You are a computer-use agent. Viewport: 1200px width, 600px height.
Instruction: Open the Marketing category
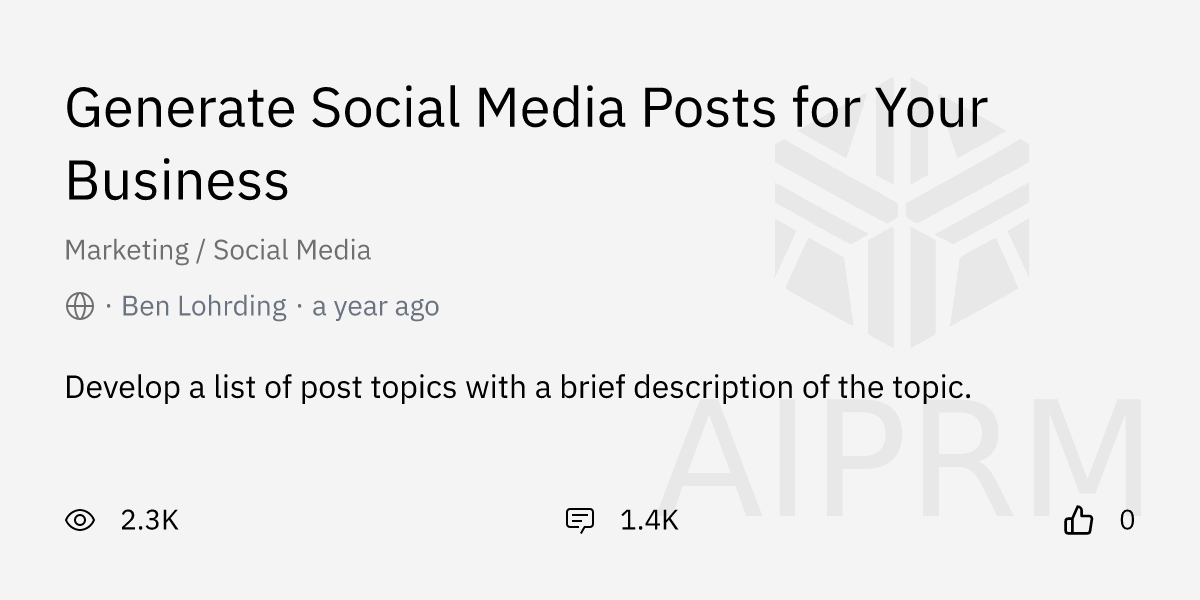pyautogui.click(x=127, y=250)
